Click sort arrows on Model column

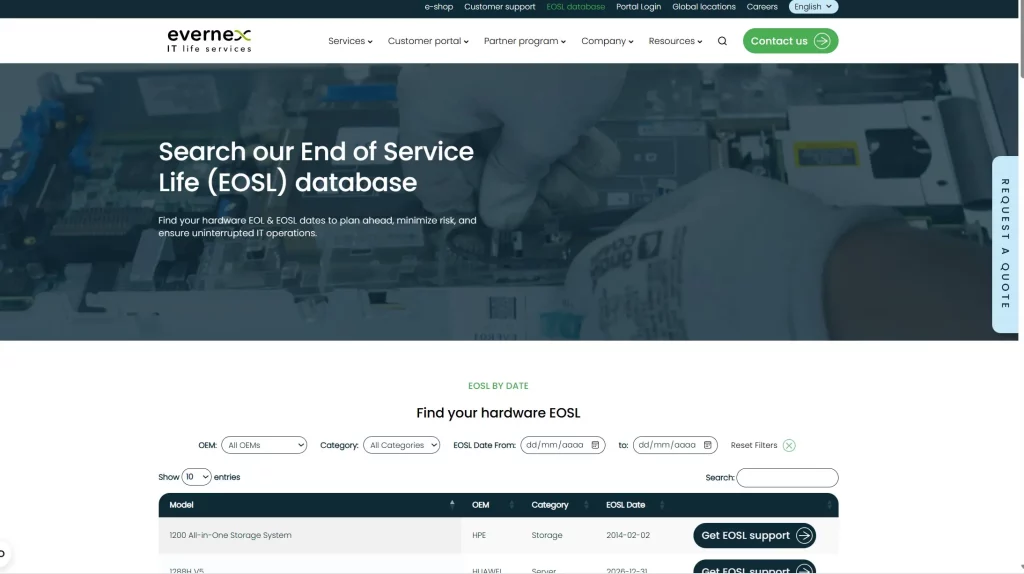coord(452,504)
